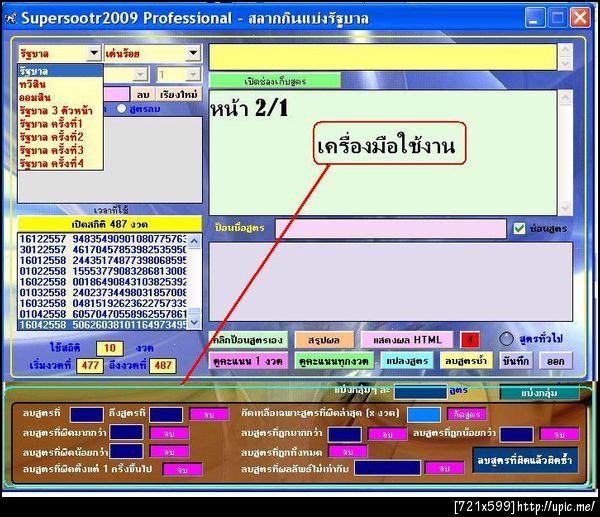Choose highlighted รัฐบาล in the dropdown list
The width and height of the screenshot is (600, 517).
pyautogui.click(x=60, y=71)
